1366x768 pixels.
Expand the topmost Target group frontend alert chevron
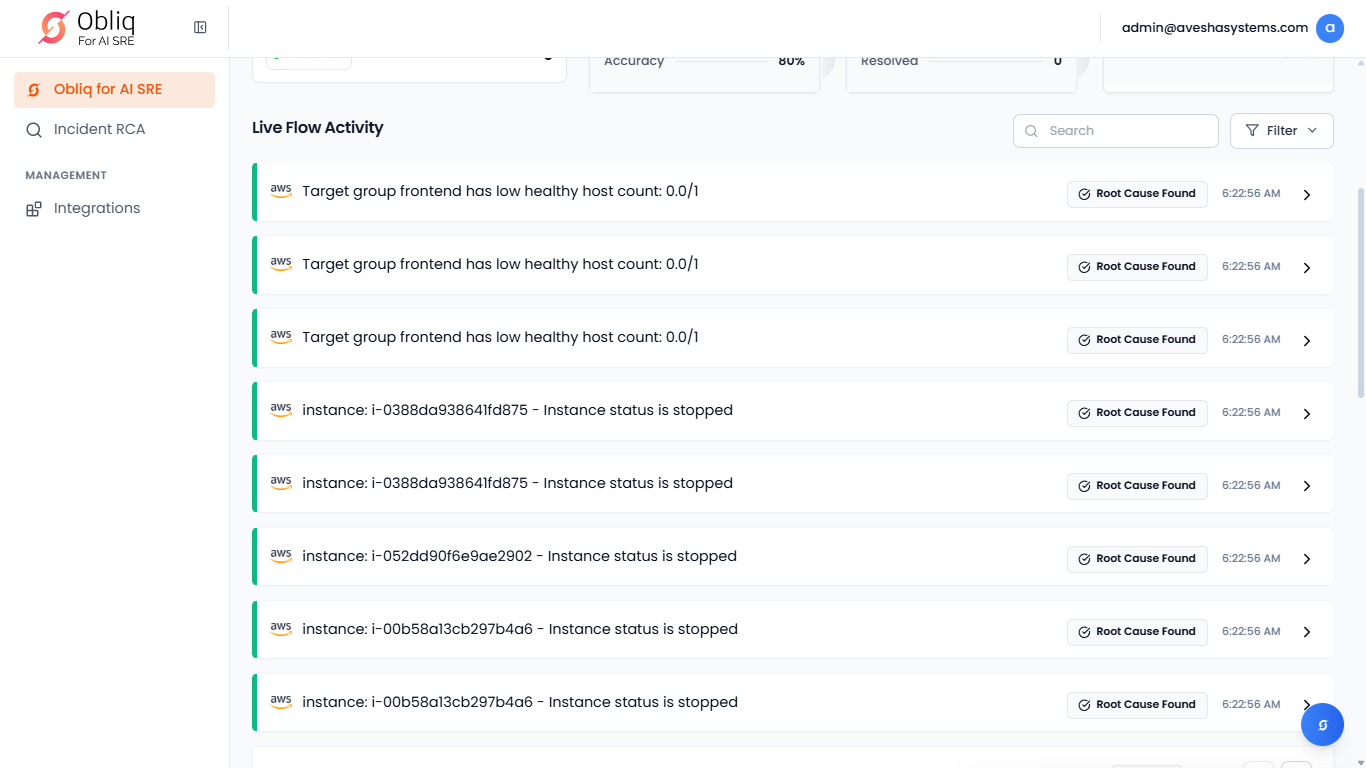(x=1306, y=195)
